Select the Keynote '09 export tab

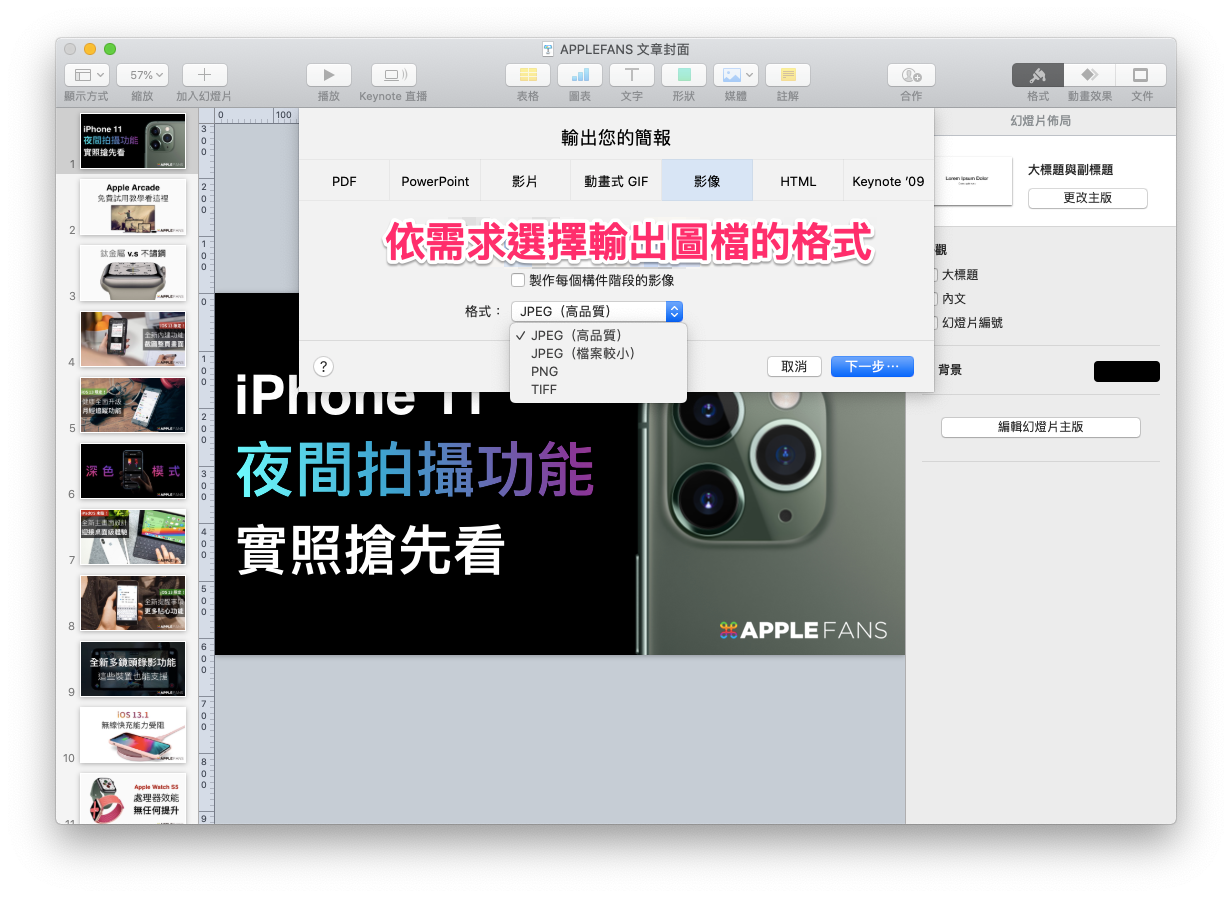[x=888, y=181]
